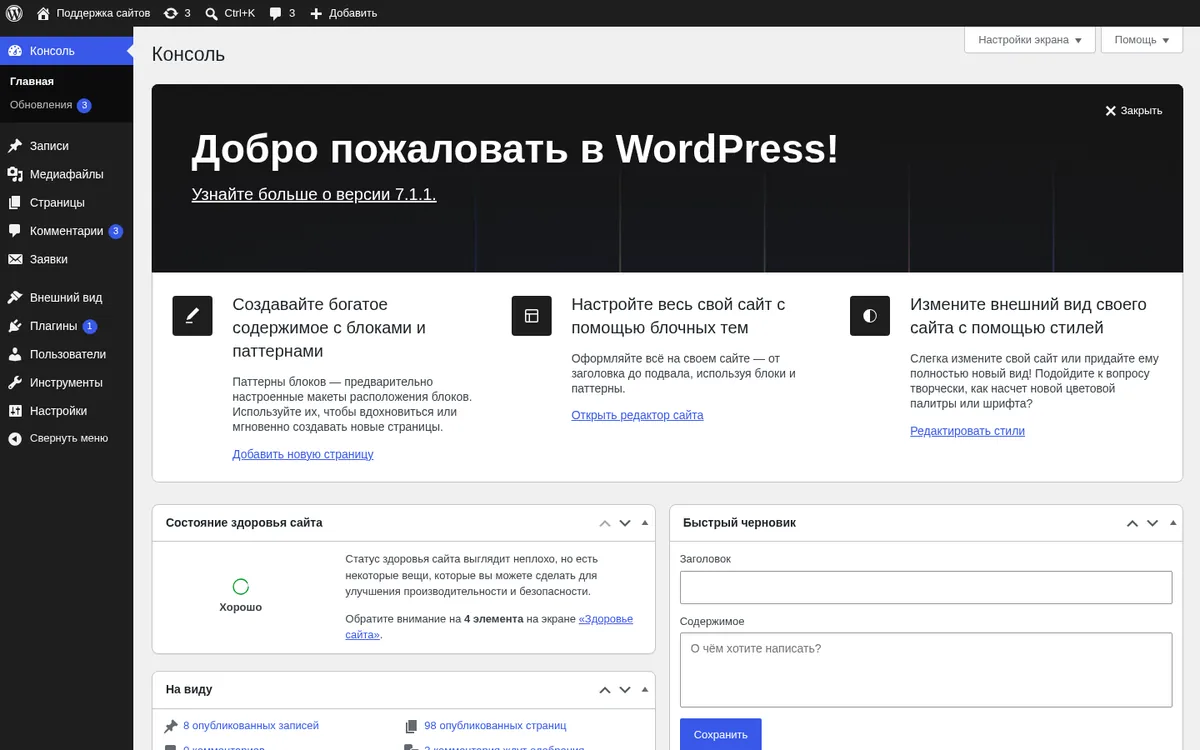This screenshot has width=1200, height=750.
Task: Visit site via home icon 'Поддержка сайтов'
Action: point(93,13)
